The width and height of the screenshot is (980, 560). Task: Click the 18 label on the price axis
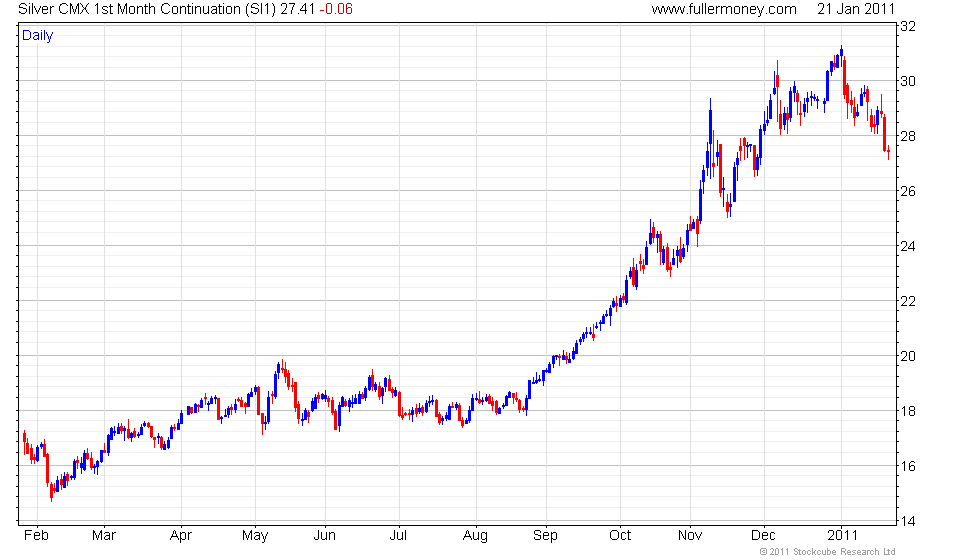coord(908,411)
